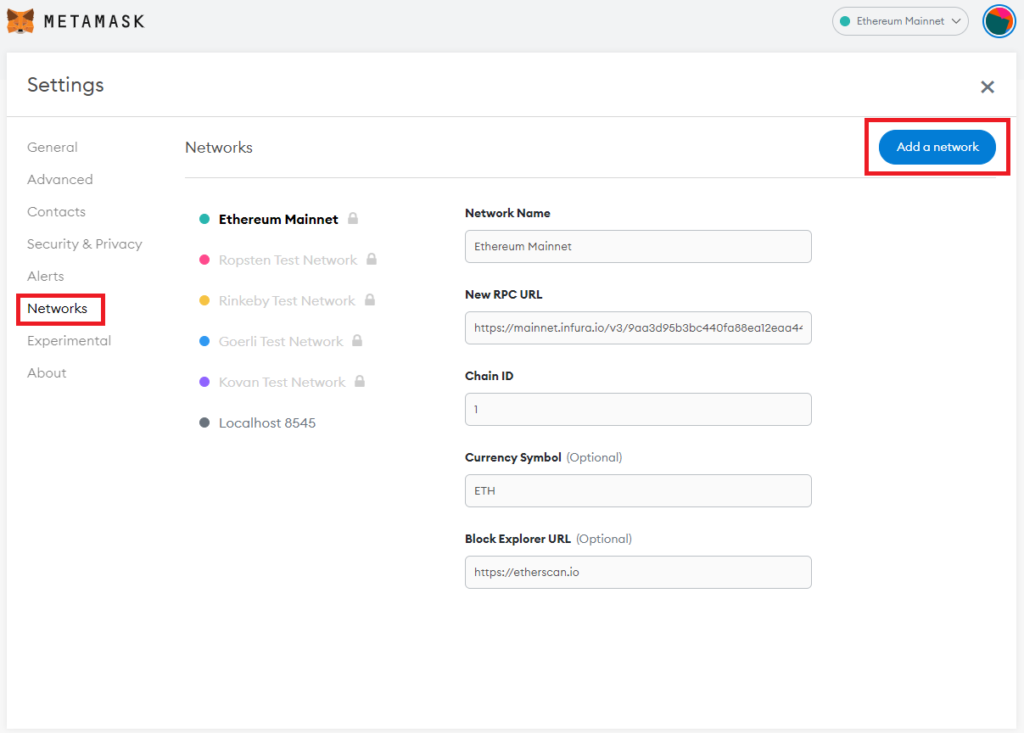Click the Settings page title

[65, 85]
